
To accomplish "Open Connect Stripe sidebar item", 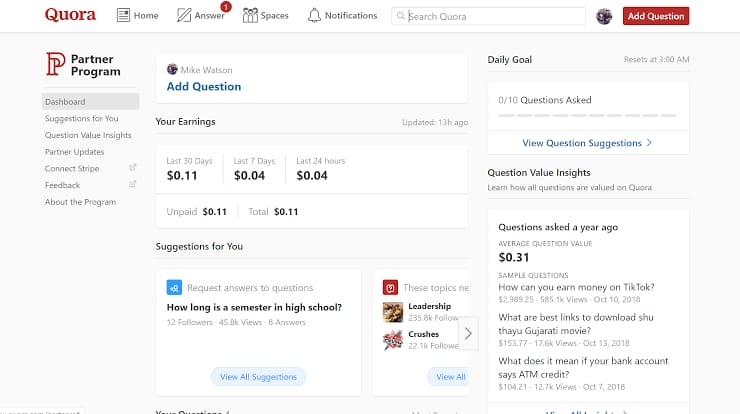I will point(72,169).
